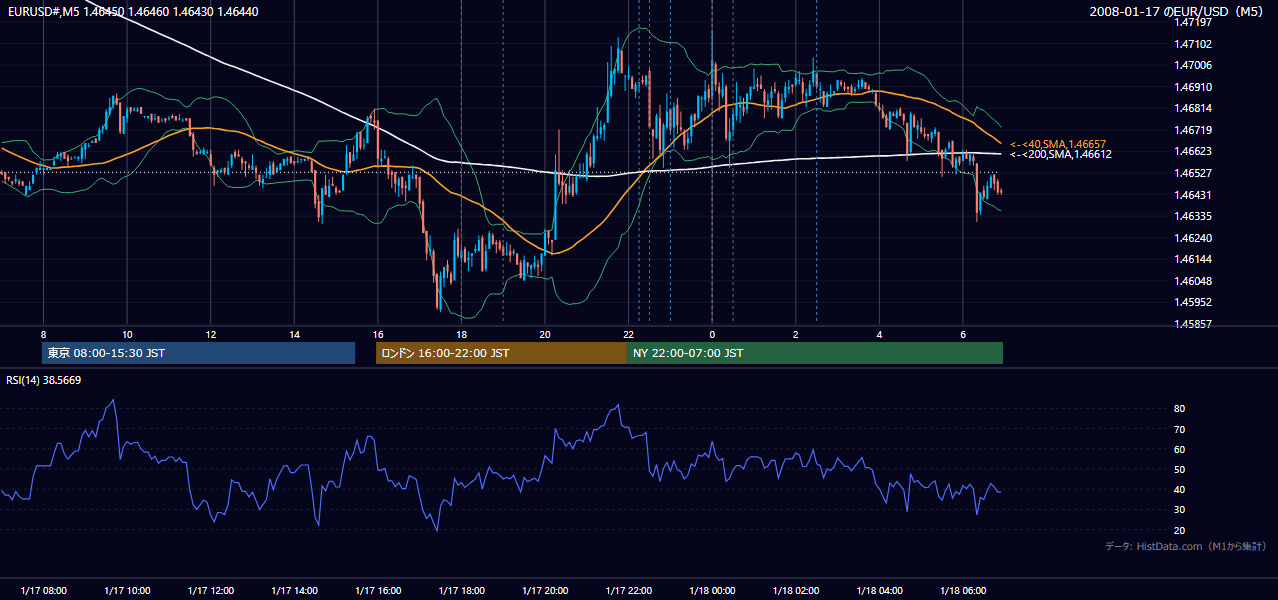The width and height of the screenshot is (1278, 600).
Task: Click the 1/18 00:00 time label
Action: [712, 590]
